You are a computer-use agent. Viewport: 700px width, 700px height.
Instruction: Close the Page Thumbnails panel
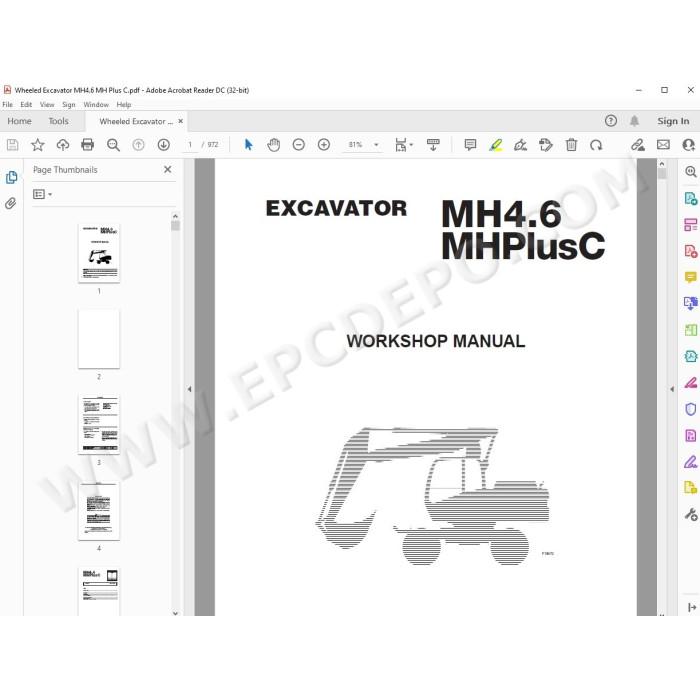(x=167, y=169)
